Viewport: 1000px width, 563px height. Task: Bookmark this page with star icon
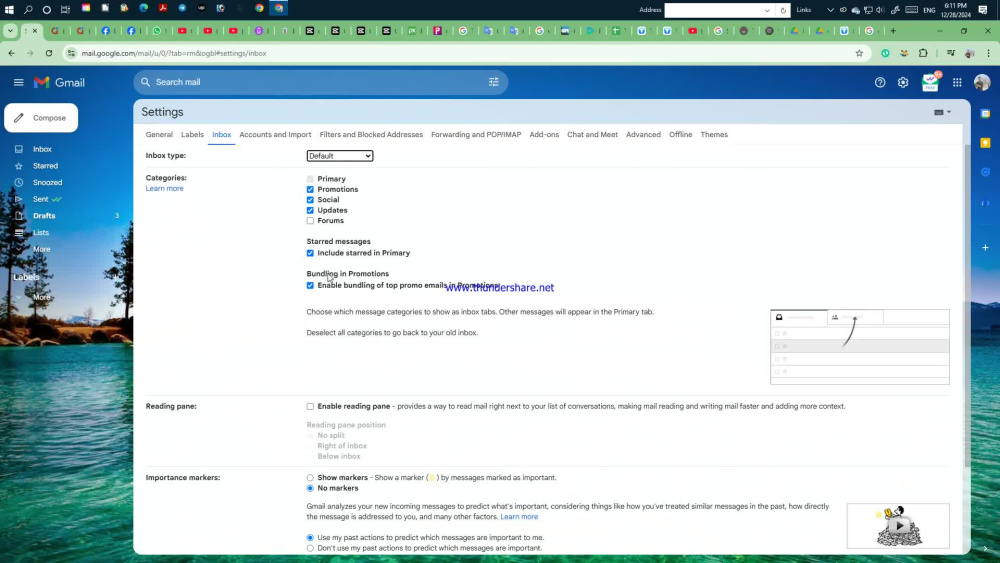(859, 54)
